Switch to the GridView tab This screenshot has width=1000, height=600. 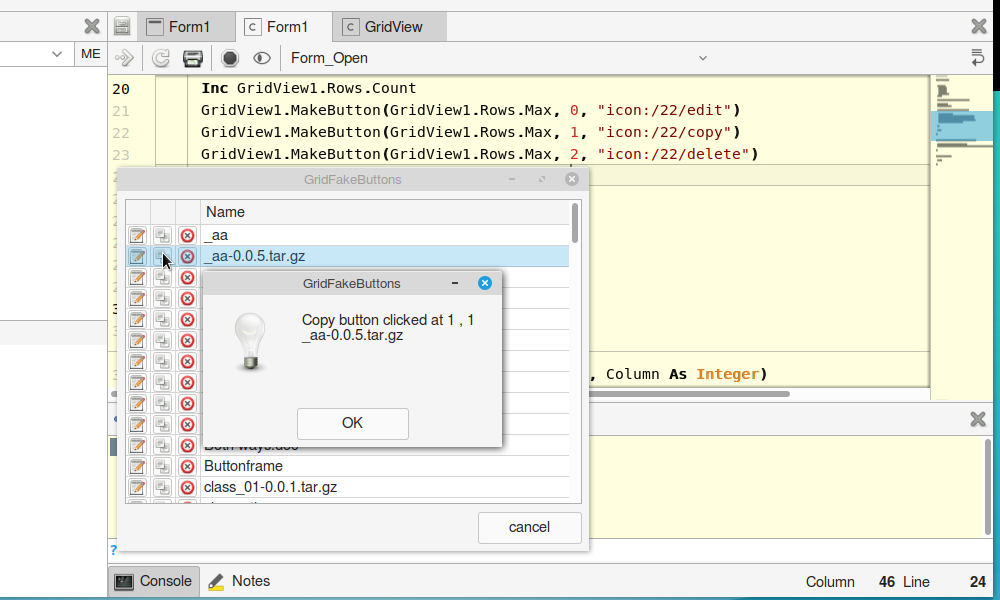[x=391, y=27]
